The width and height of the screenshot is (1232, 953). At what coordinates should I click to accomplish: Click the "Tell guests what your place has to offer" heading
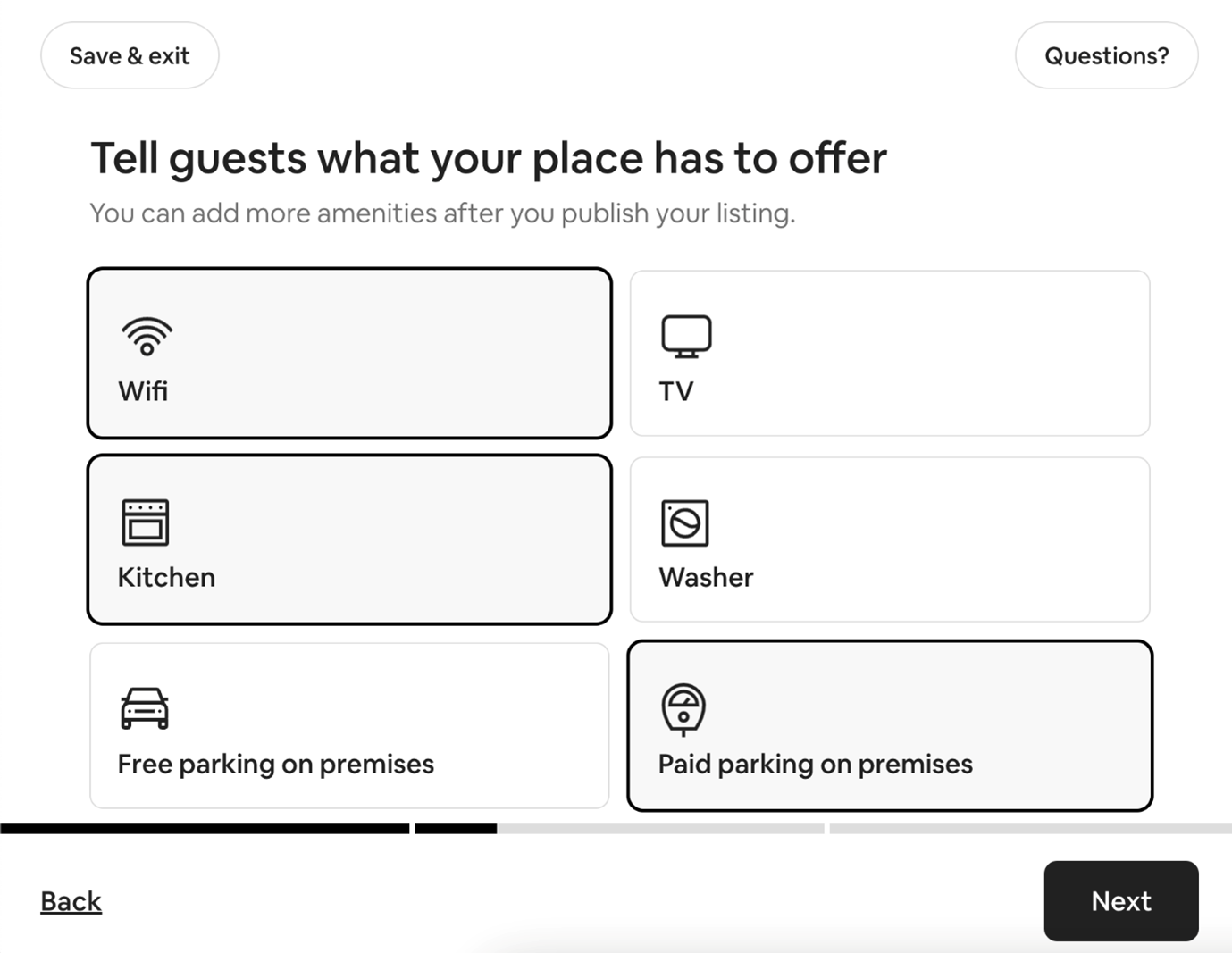489,158
